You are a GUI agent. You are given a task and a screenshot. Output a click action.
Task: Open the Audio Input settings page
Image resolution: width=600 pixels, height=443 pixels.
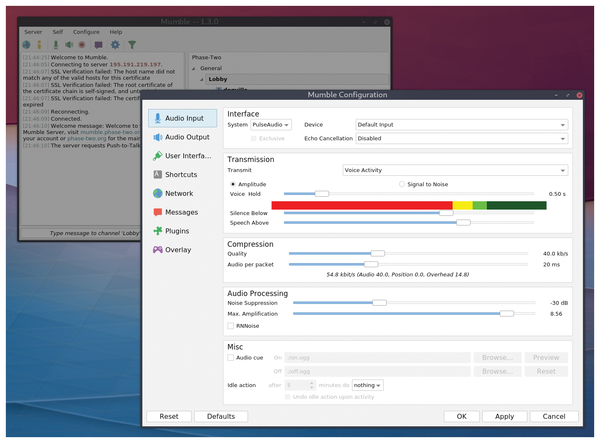point(183,118)
